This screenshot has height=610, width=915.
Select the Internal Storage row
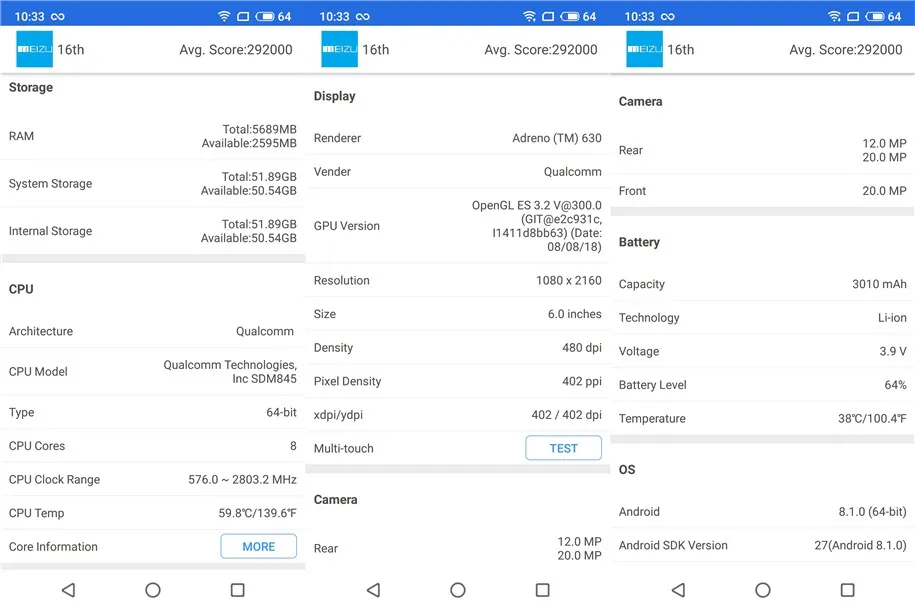pyautogui.click(x=152, y=231)
